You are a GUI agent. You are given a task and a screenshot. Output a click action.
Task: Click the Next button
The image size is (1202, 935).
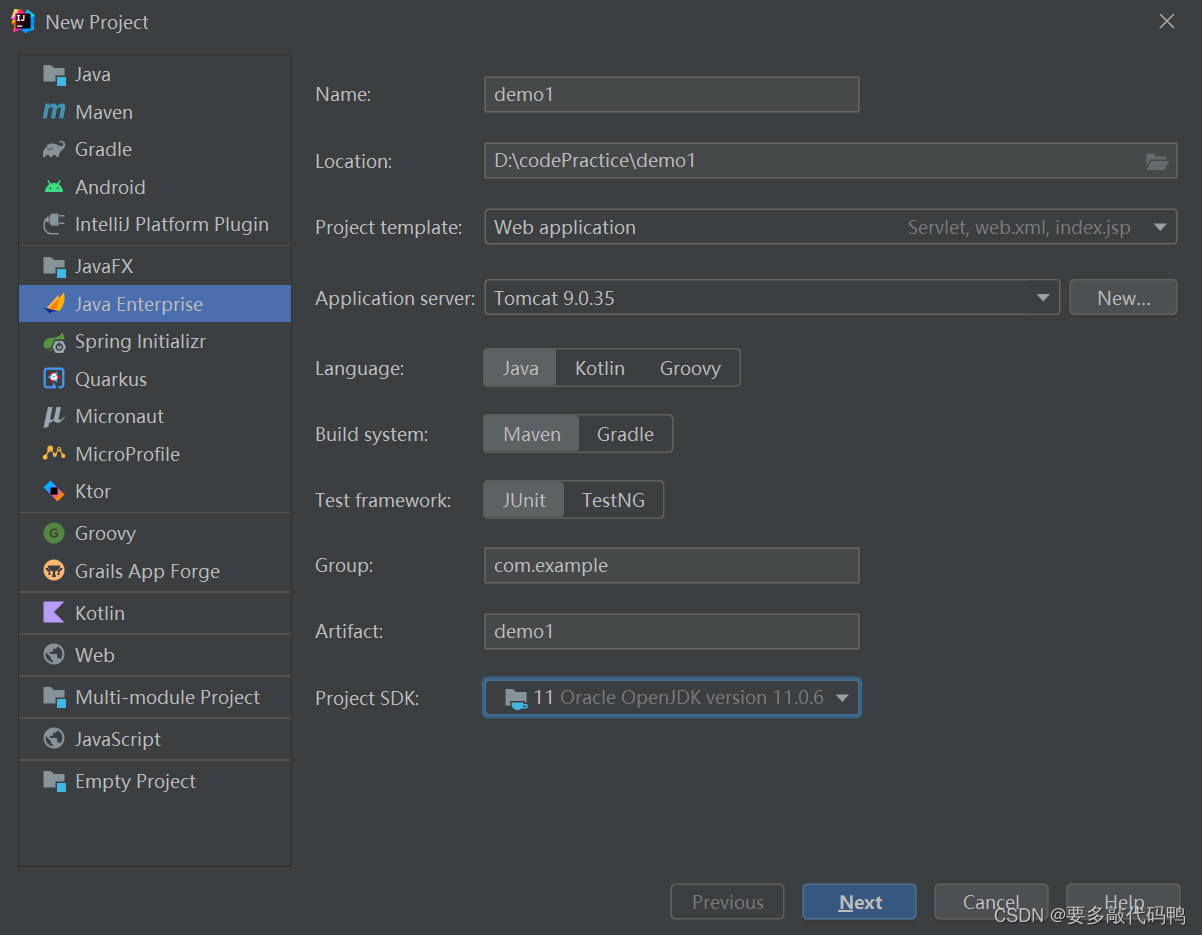click(x=859, y=902)
